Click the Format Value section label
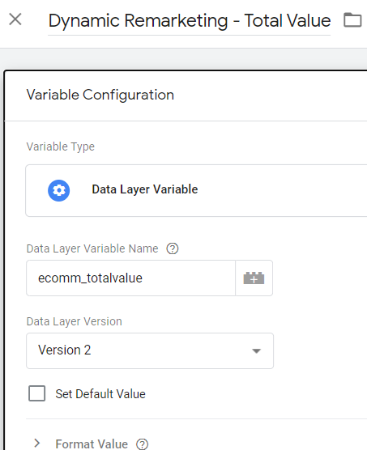 tap(91, 444)
